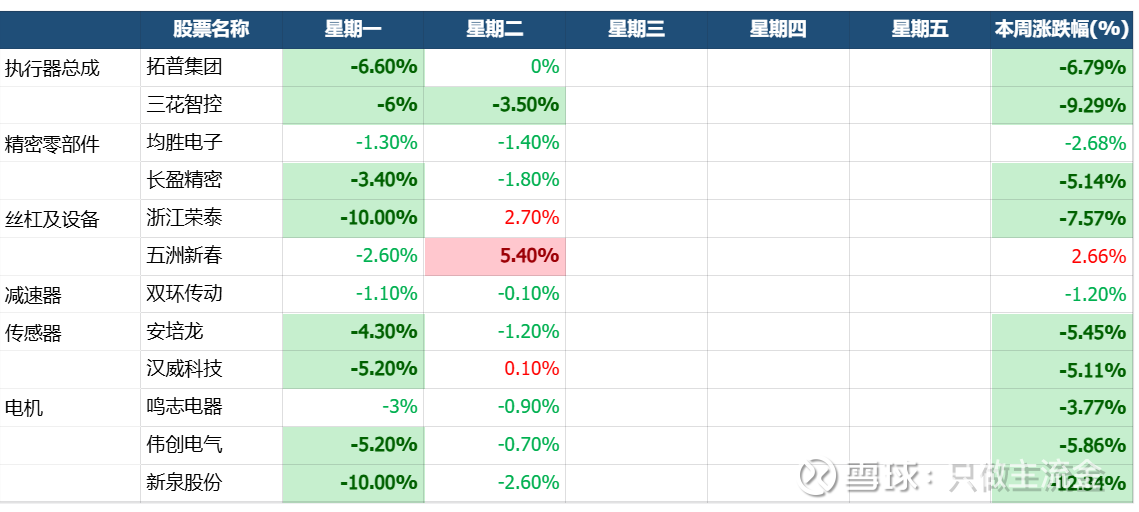1139x512 pixels.
Task: Click the 星期一 column header
Action: [353, 29]
